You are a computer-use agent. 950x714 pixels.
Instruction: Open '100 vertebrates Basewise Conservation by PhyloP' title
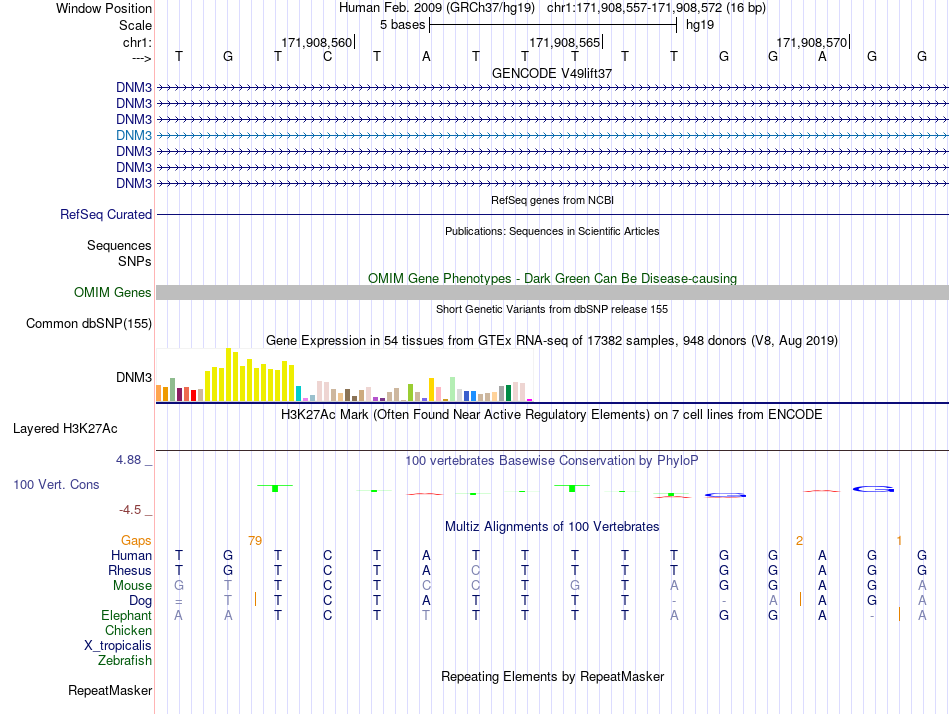[552, 461]
